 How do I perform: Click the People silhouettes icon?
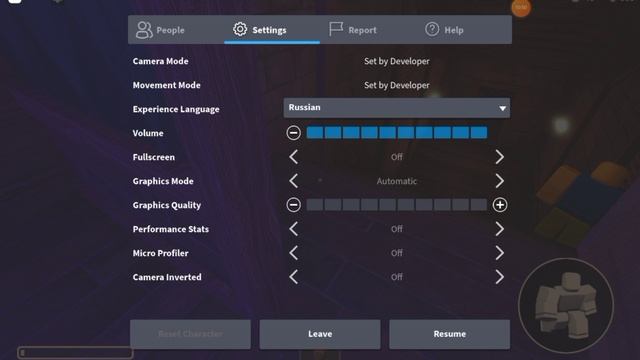(144, 30)
